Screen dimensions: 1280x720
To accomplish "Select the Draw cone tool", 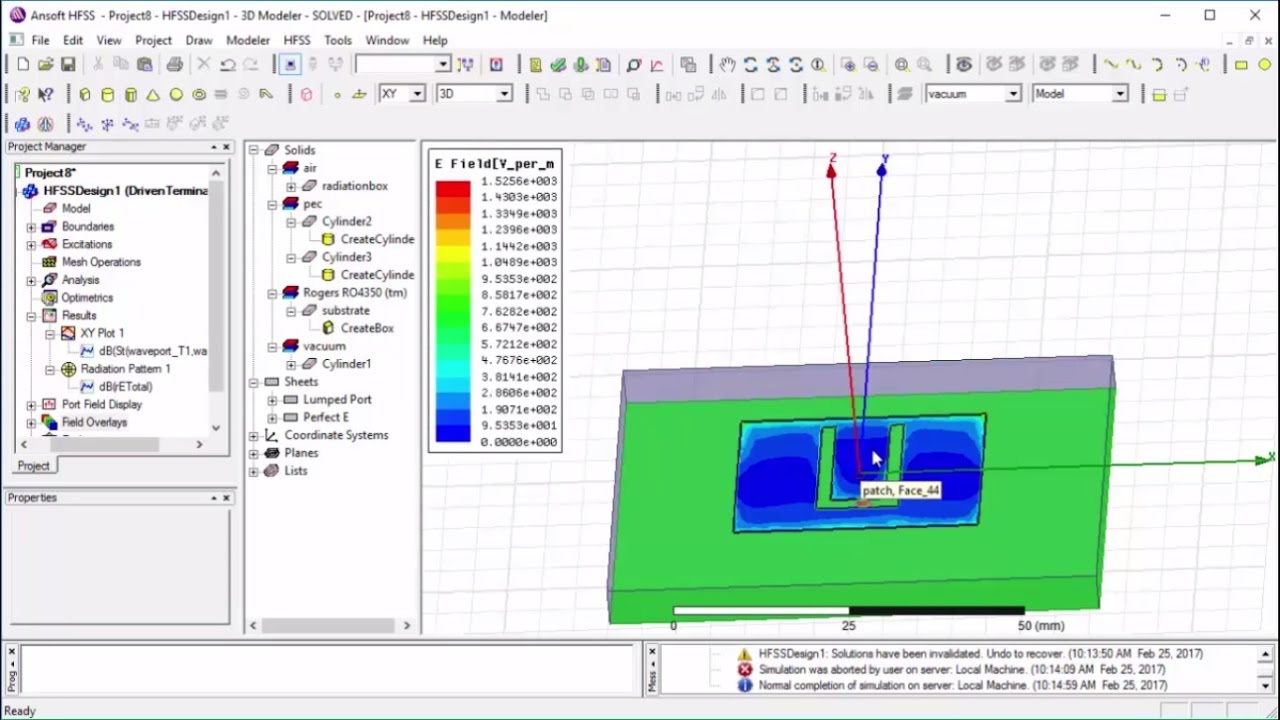I will coord(153,95).
